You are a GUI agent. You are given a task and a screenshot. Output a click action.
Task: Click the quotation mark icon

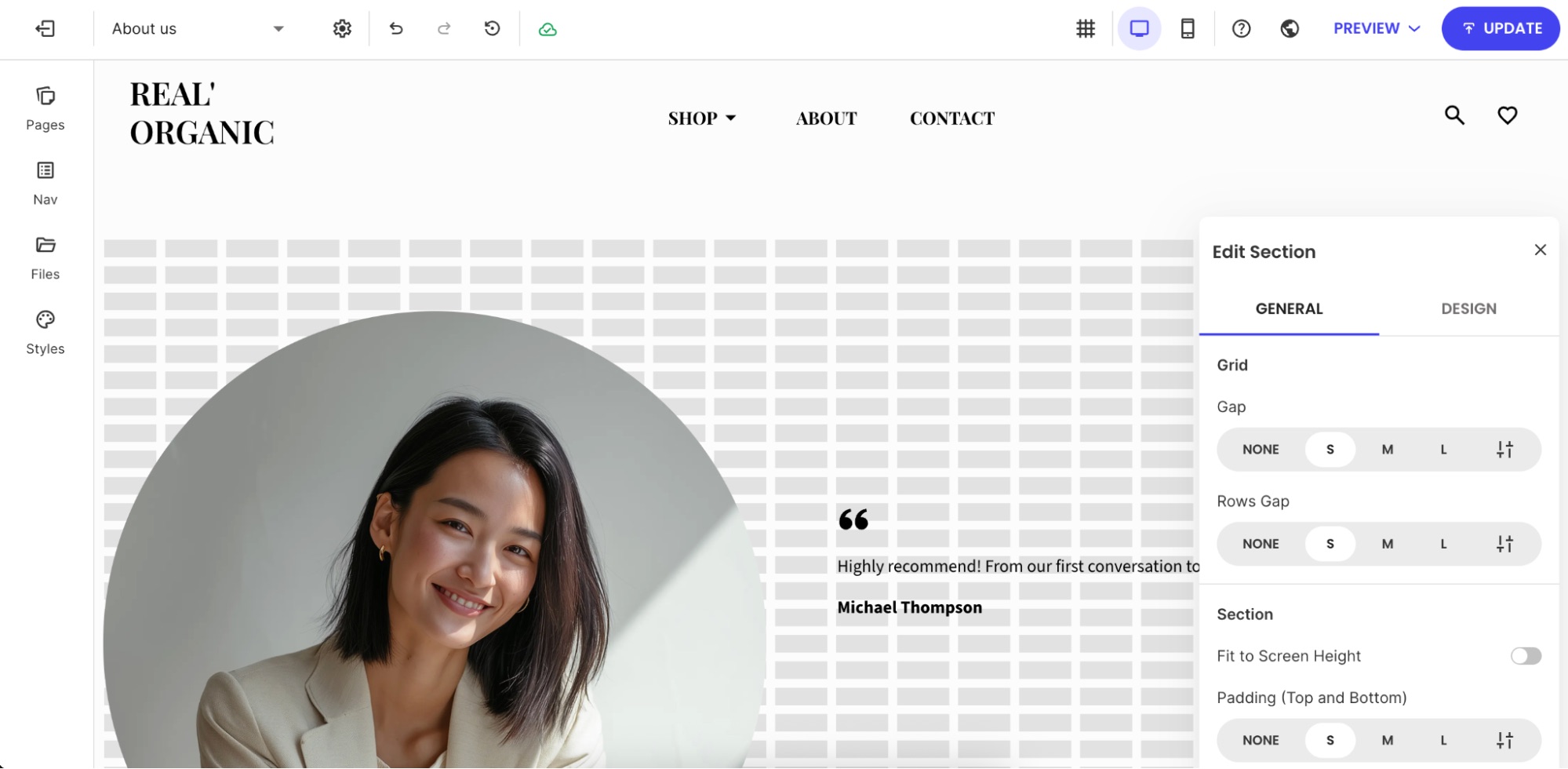pos(853,519)
